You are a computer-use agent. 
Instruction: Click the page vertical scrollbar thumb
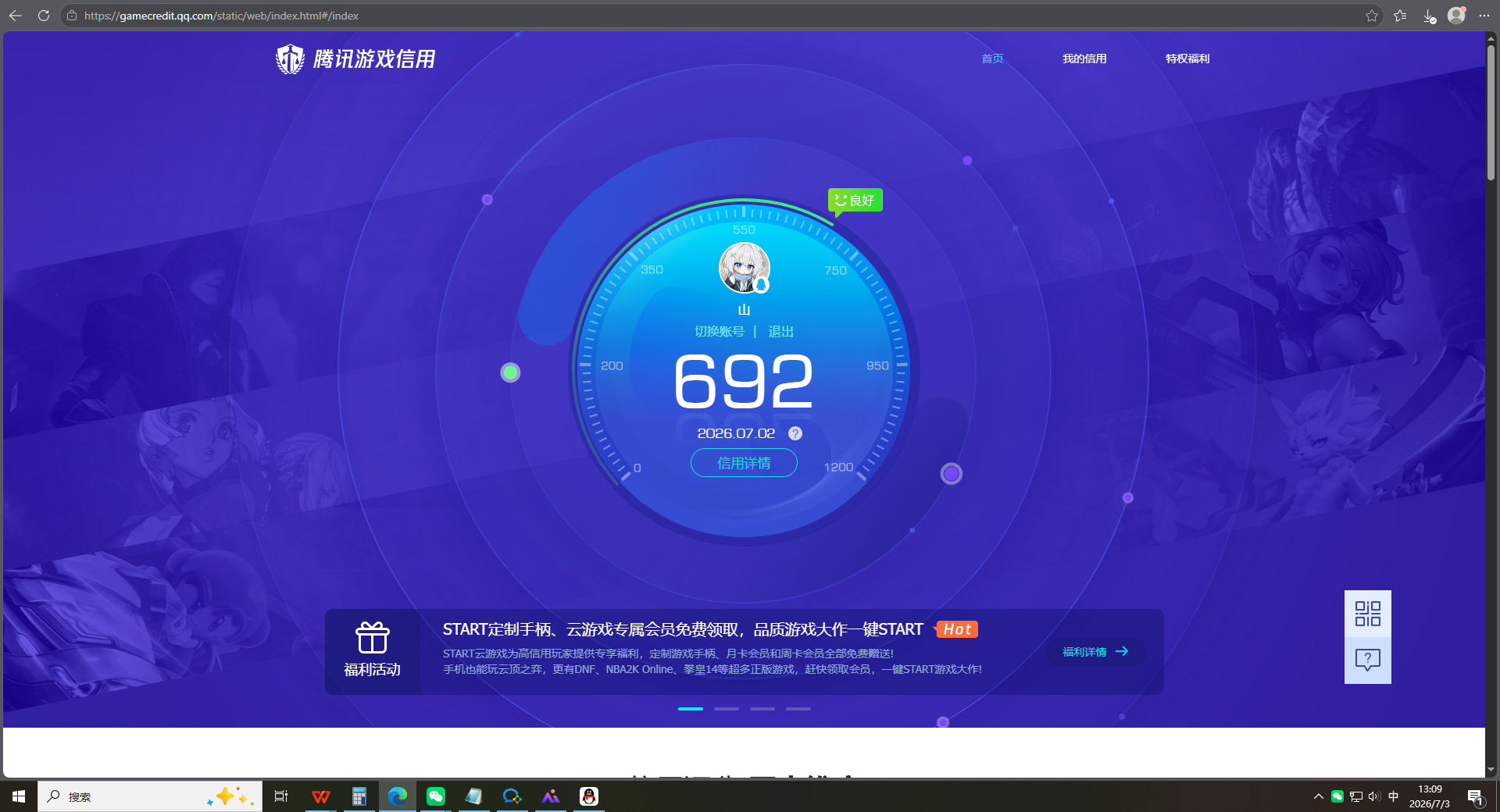(x=1491, y=113)
